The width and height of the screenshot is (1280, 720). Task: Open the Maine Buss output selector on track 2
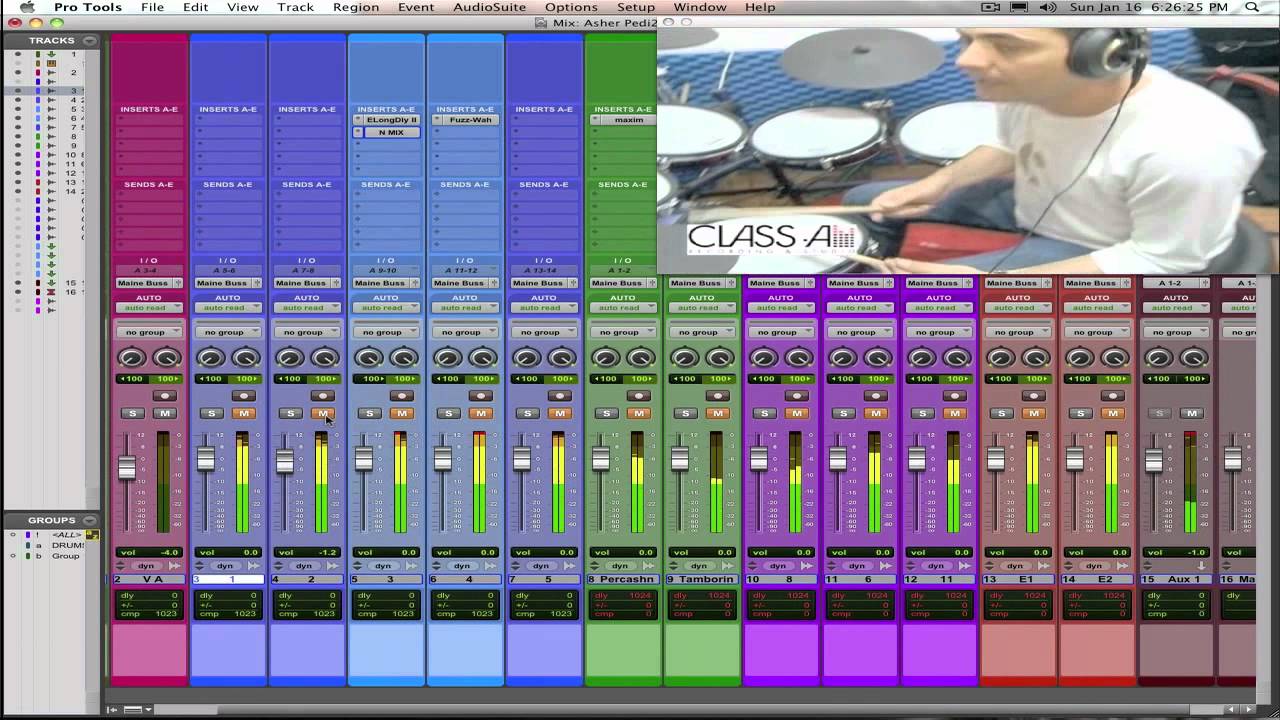[307, 283]
